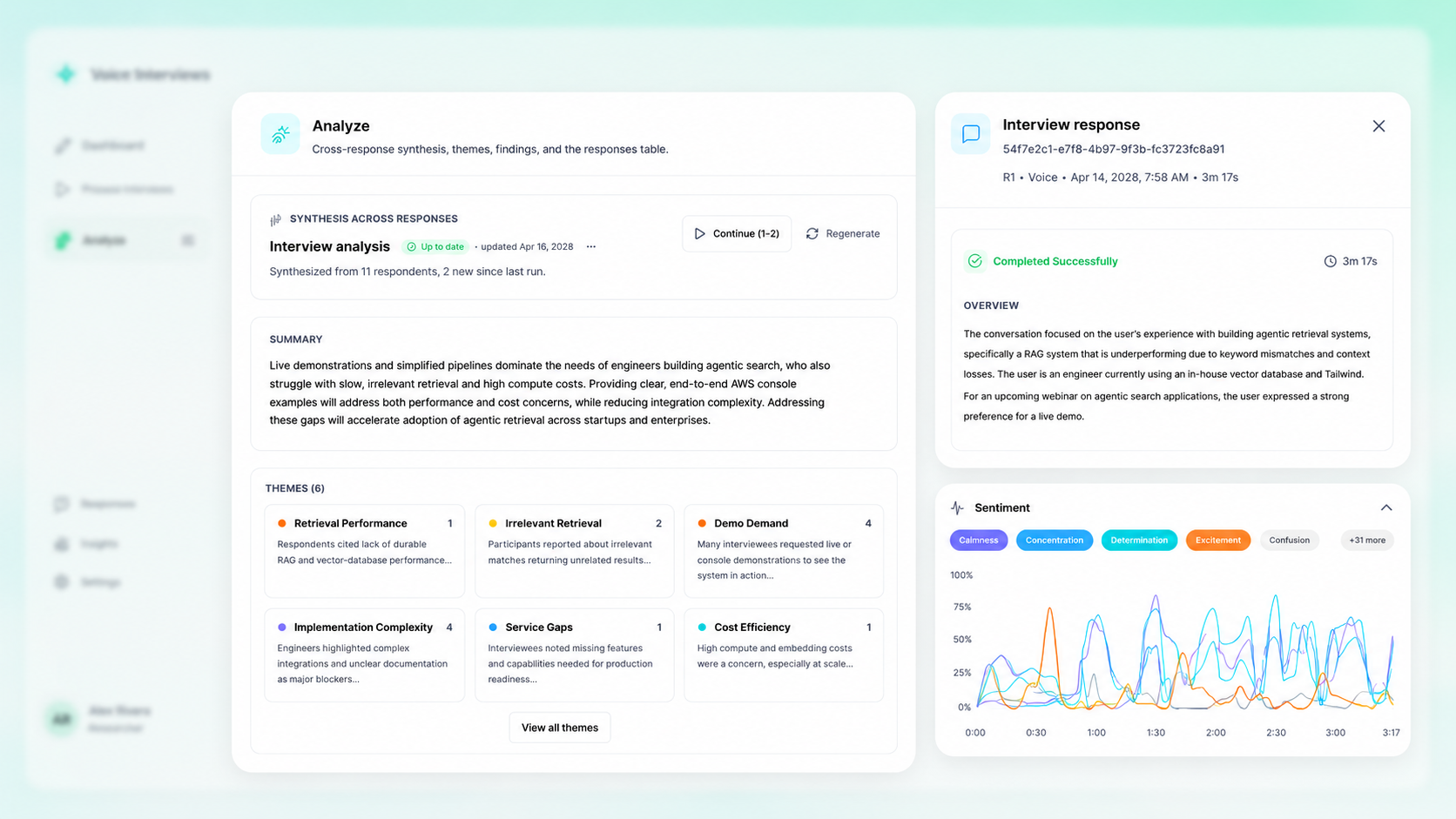Open the Demo Demand theme card
Viewport: 1456px width, 819px height.
pyautogui.click(x=784, y=551)
